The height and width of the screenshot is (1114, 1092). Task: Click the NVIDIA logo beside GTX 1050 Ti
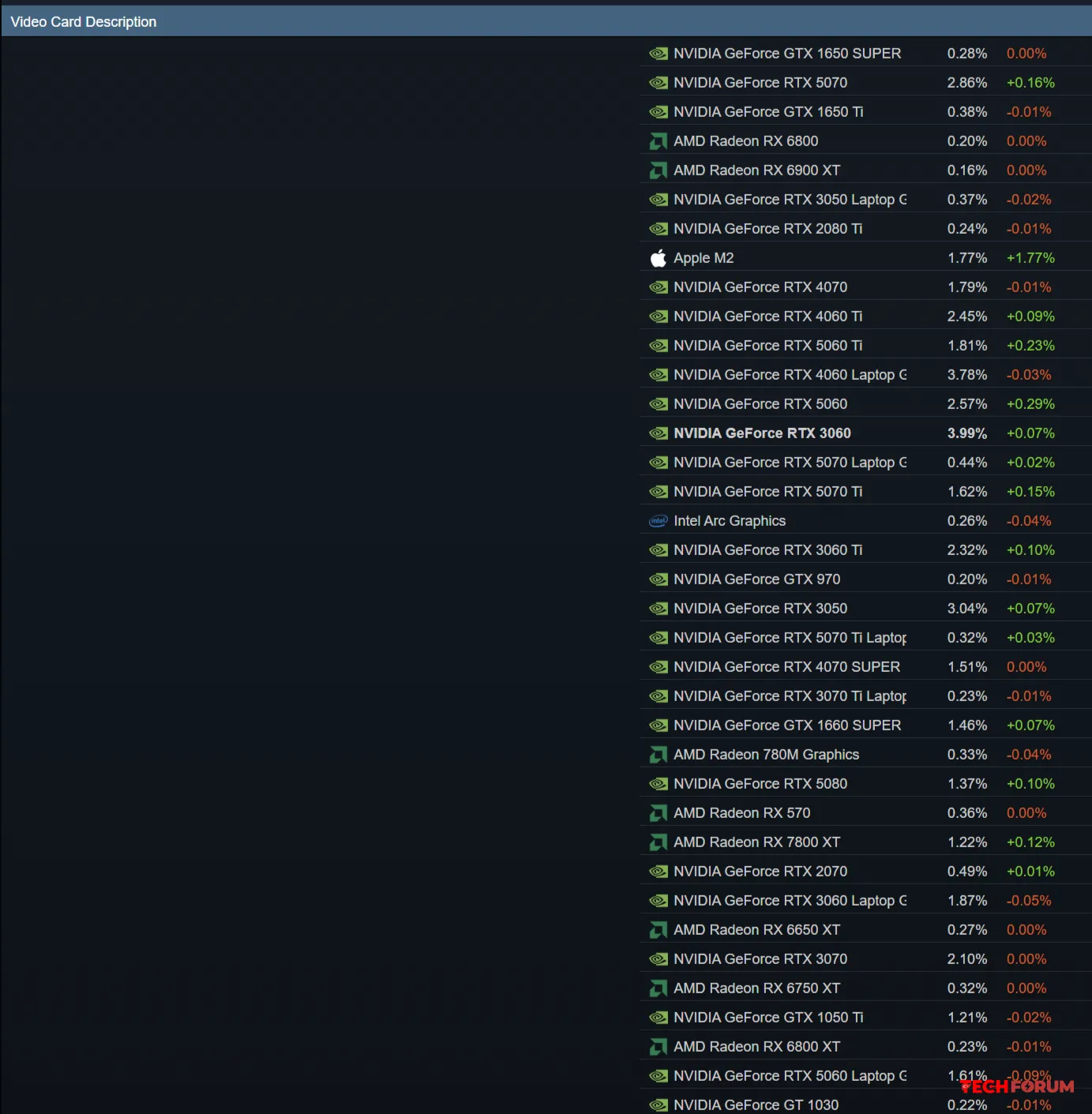658,1018
